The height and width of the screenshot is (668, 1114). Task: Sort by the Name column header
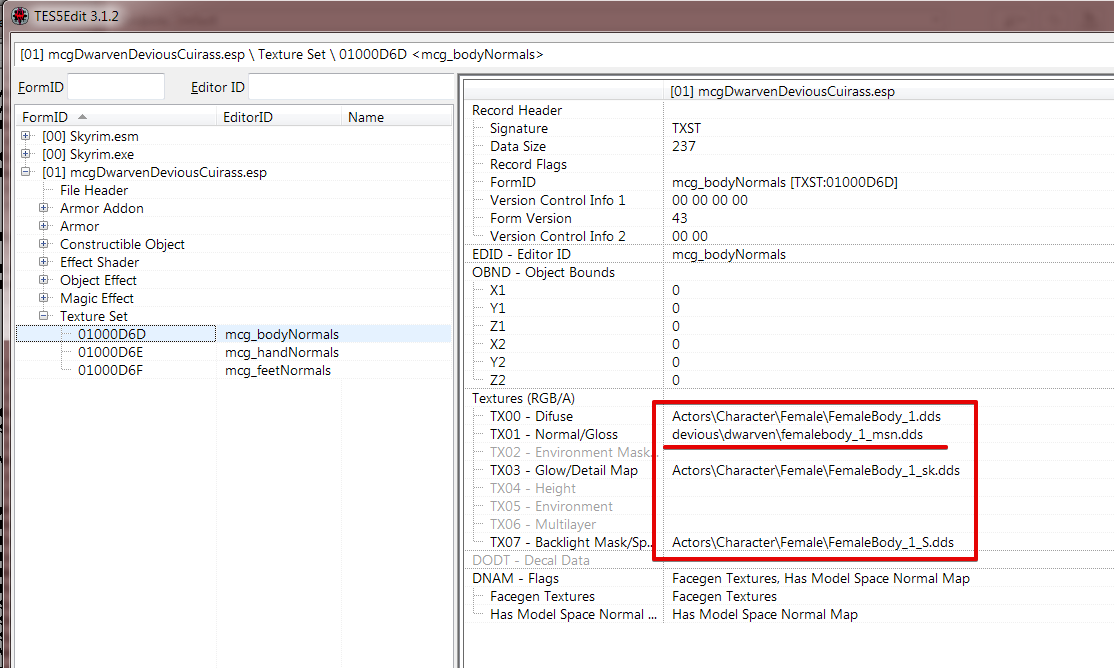[396, 117]
